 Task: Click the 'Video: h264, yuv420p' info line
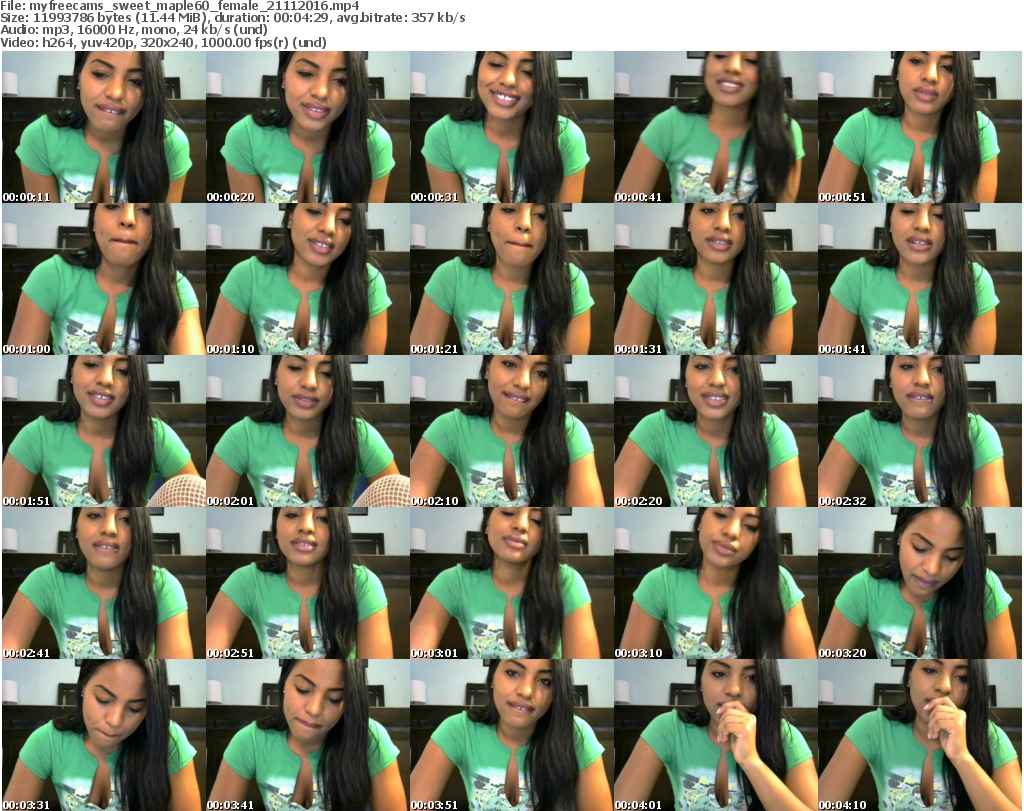163,42
